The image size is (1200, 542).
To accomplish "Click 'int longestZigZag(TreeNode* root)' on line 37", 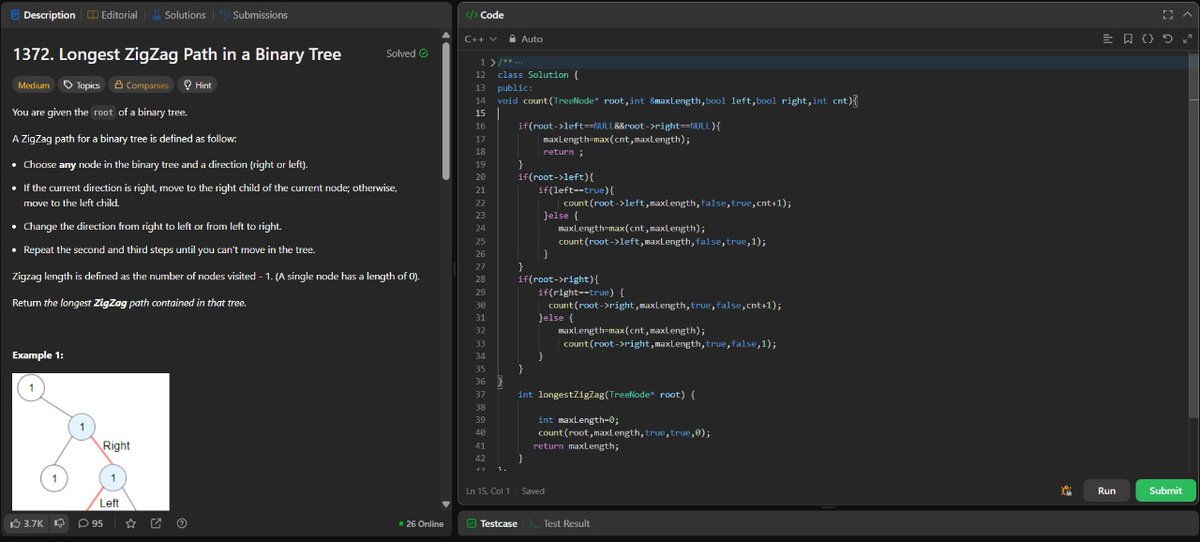I will coord(606,395).
